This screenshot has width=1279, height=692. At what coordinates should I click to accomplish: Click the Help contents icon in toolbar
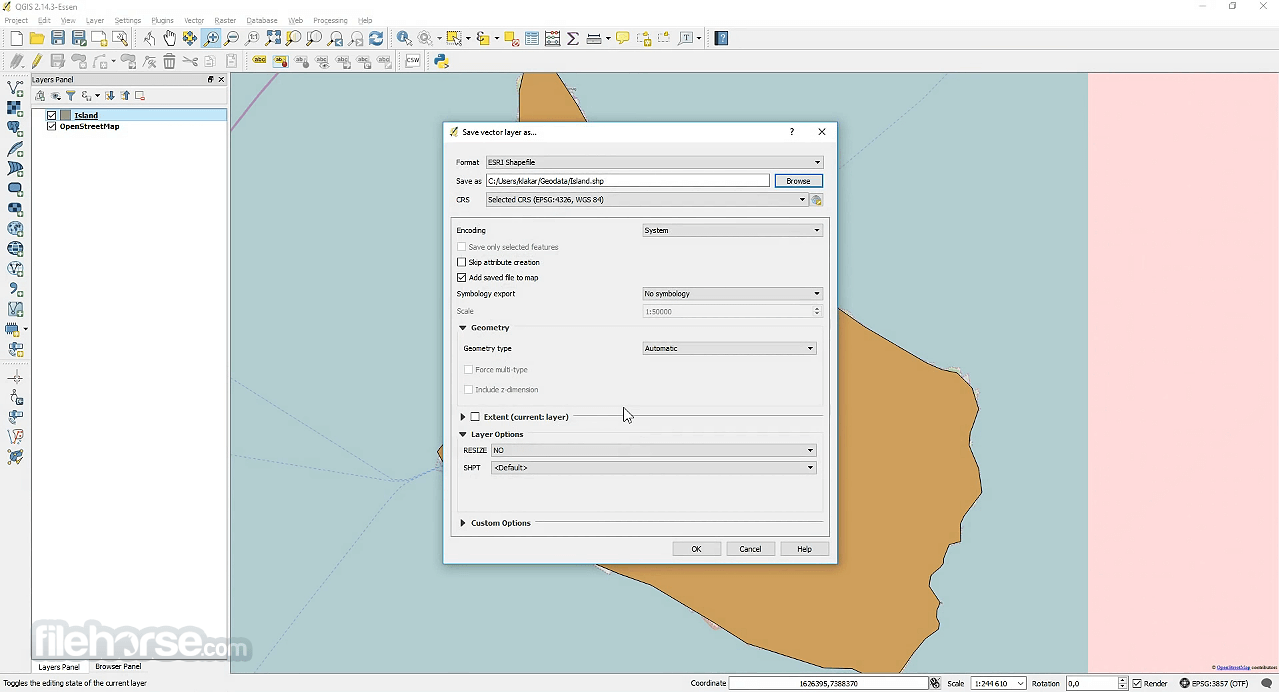(721, 38)
